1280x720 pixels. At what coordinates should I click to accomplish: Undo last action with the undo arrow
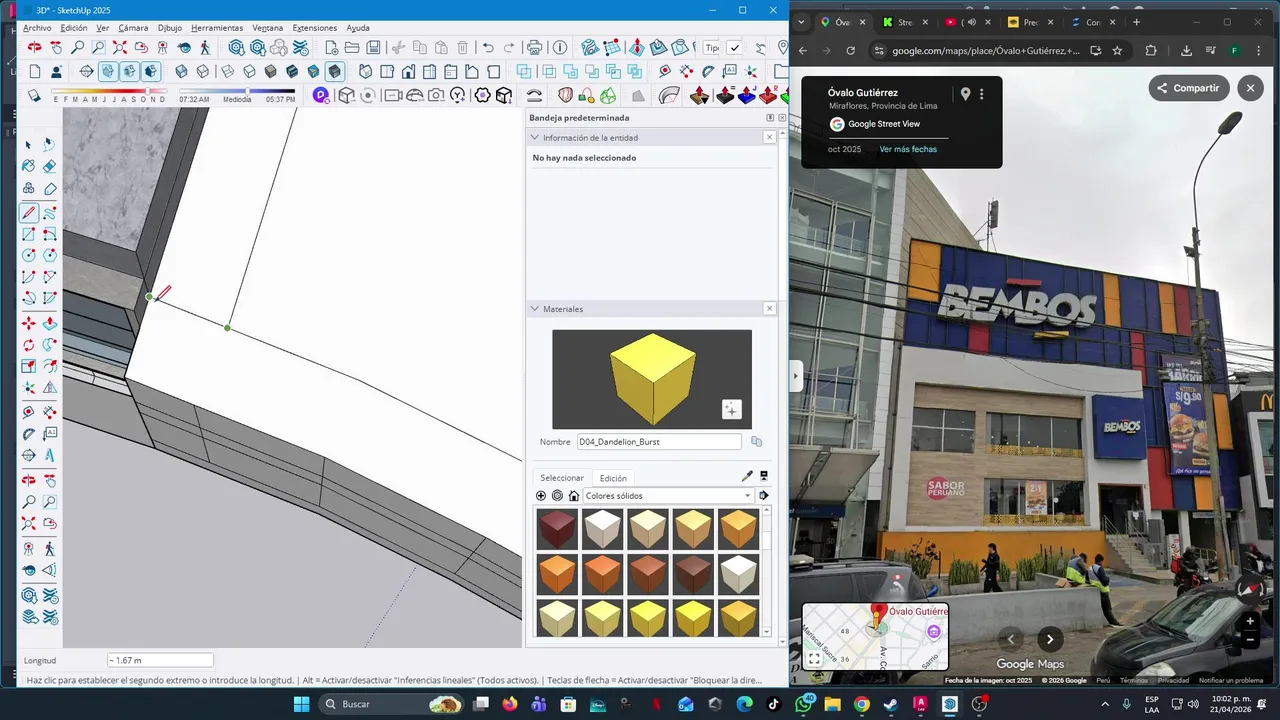click(x=488, y=47)
